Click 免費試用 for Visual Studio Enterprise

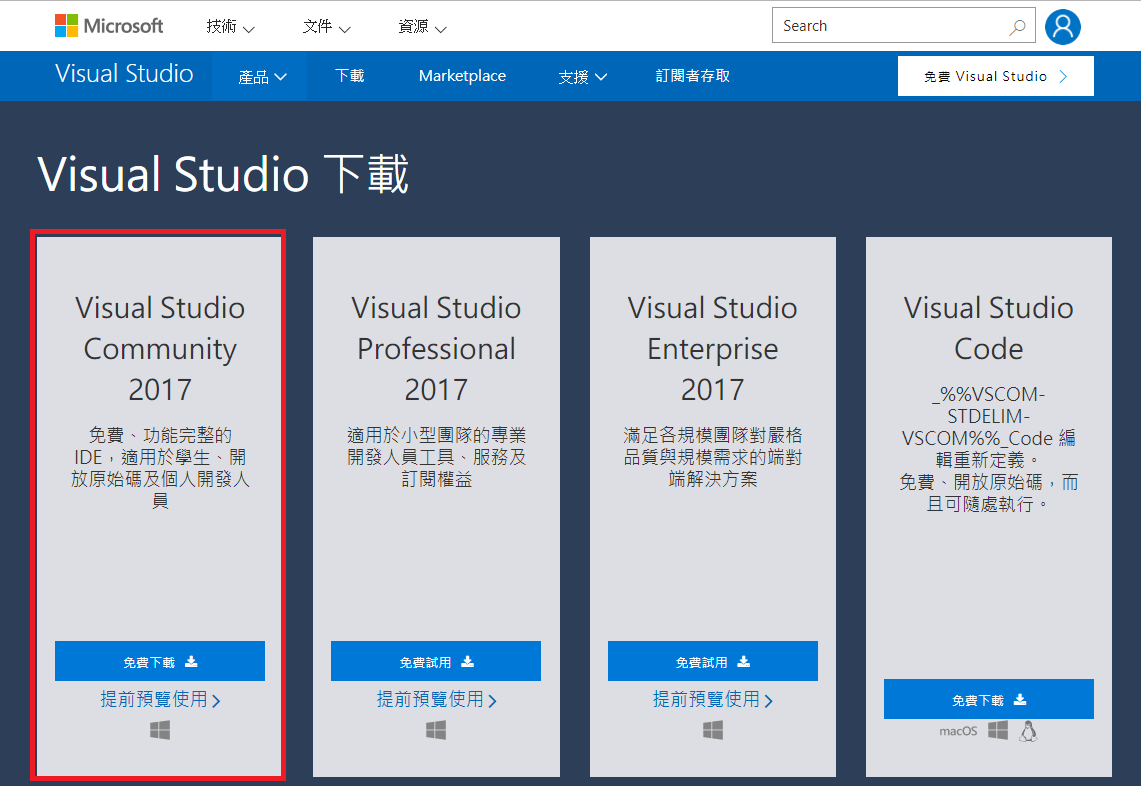[x=713, y=661]
